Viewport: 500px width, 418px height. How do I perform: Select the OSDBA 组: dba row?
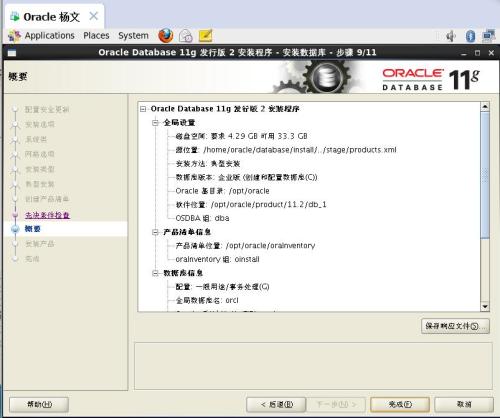202,218
